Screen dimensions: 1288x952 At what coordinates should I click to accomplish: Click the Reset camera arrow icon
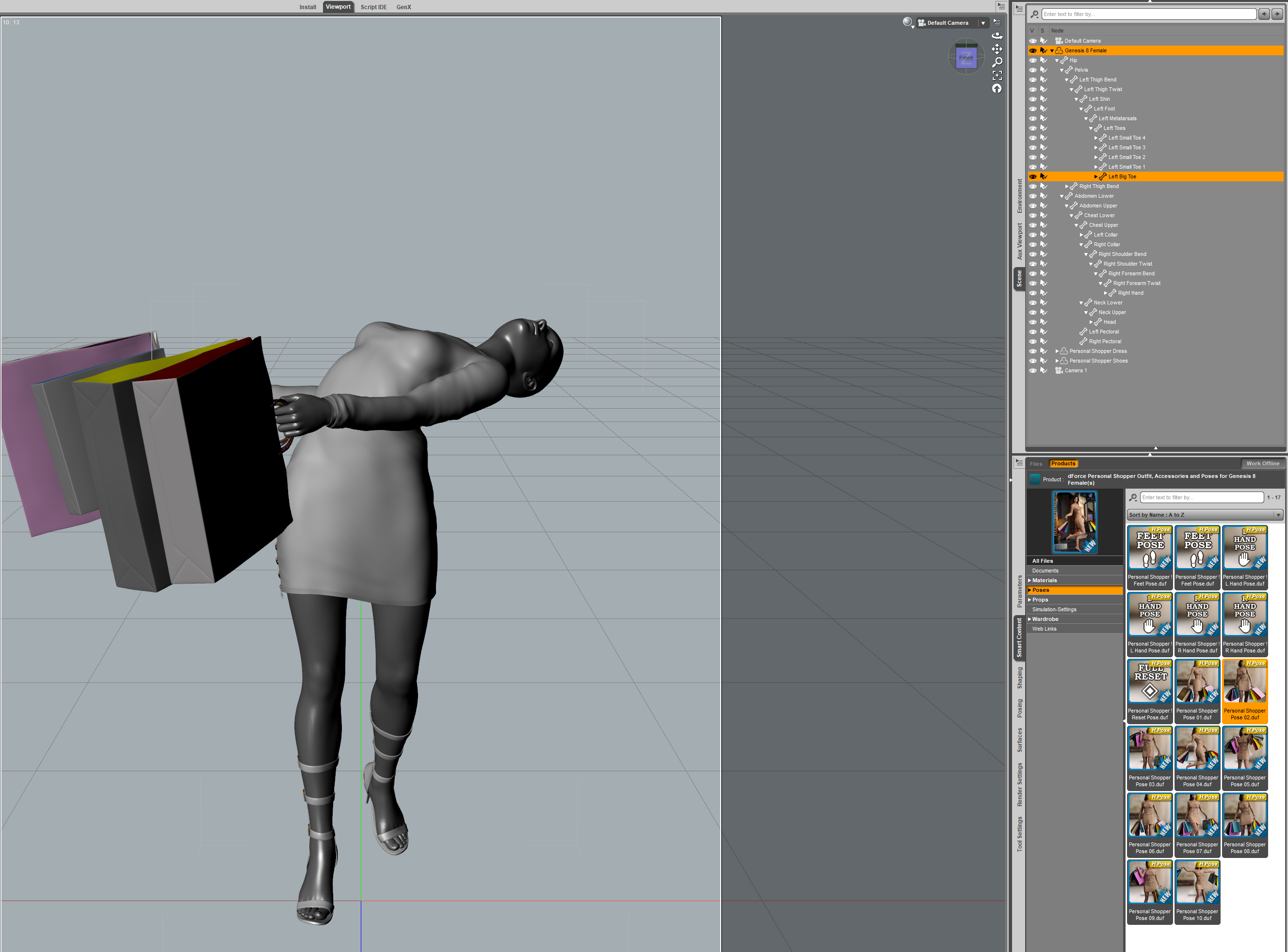(x=997, y=89)
